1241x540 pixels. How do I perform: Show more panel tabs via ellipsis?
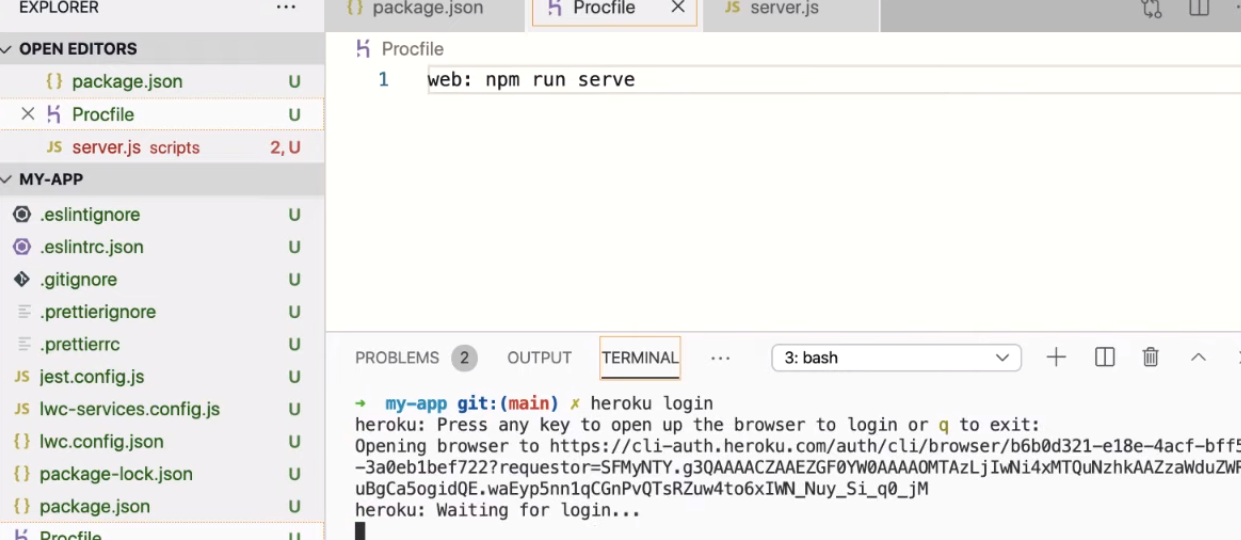coord(720,358)
